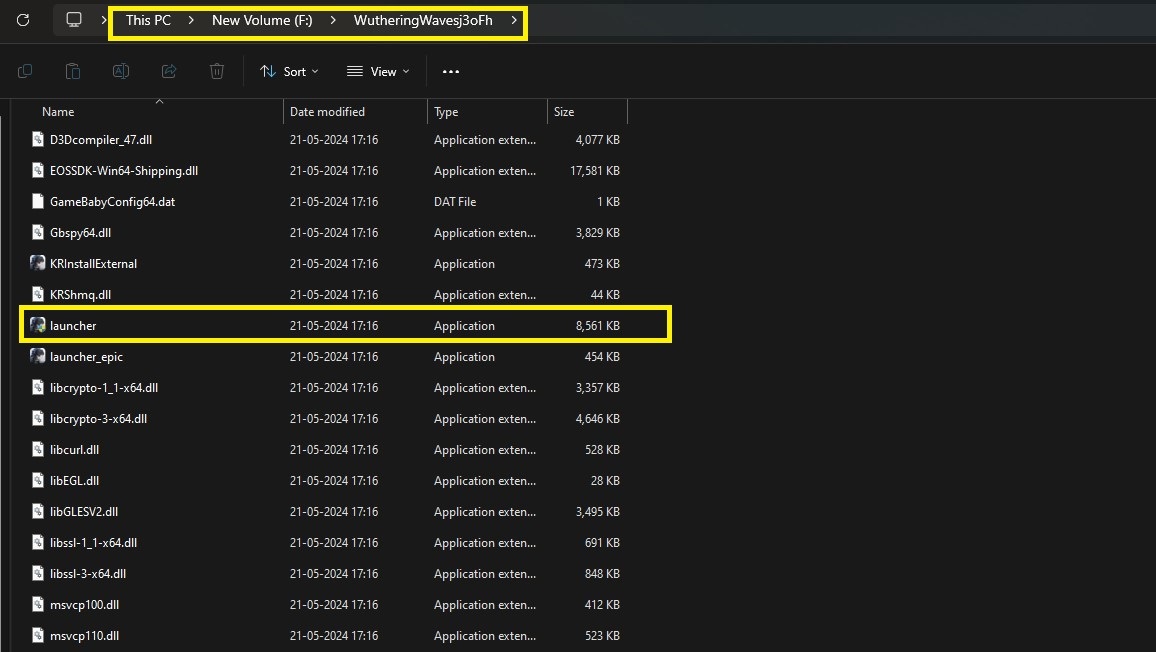Select WutheringWavesj3oFh breadcrumb folder
1156x652 pixels.
[x=423, y=20]
